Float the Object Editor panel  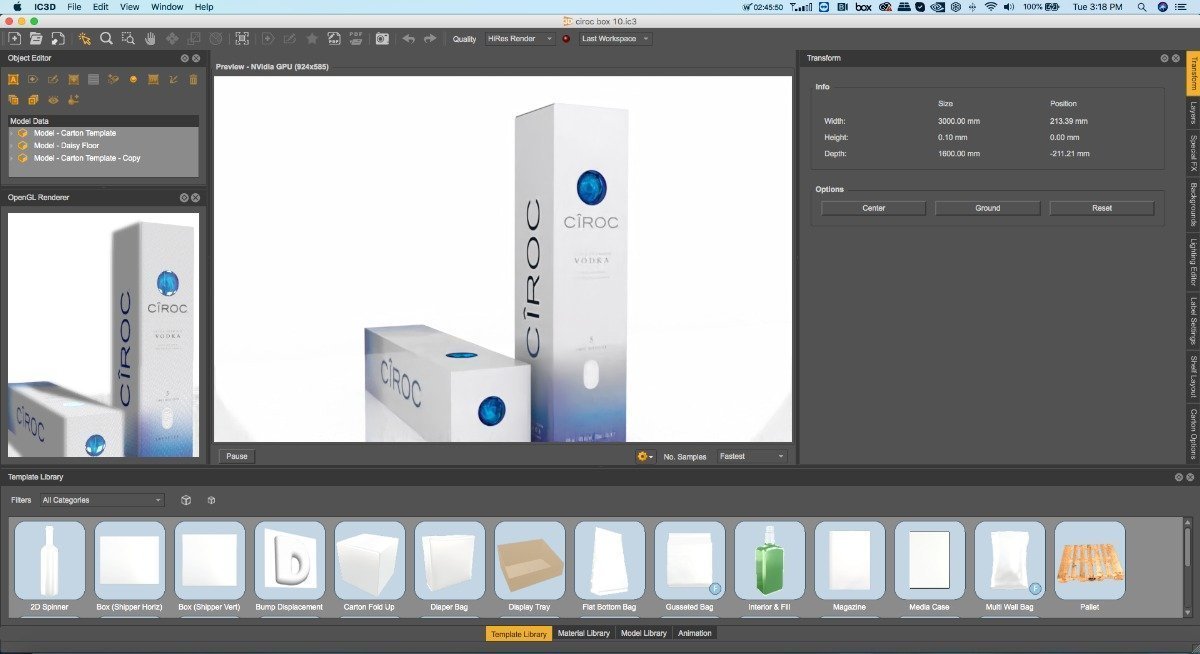pyautogui.click(x=185, y=58)
